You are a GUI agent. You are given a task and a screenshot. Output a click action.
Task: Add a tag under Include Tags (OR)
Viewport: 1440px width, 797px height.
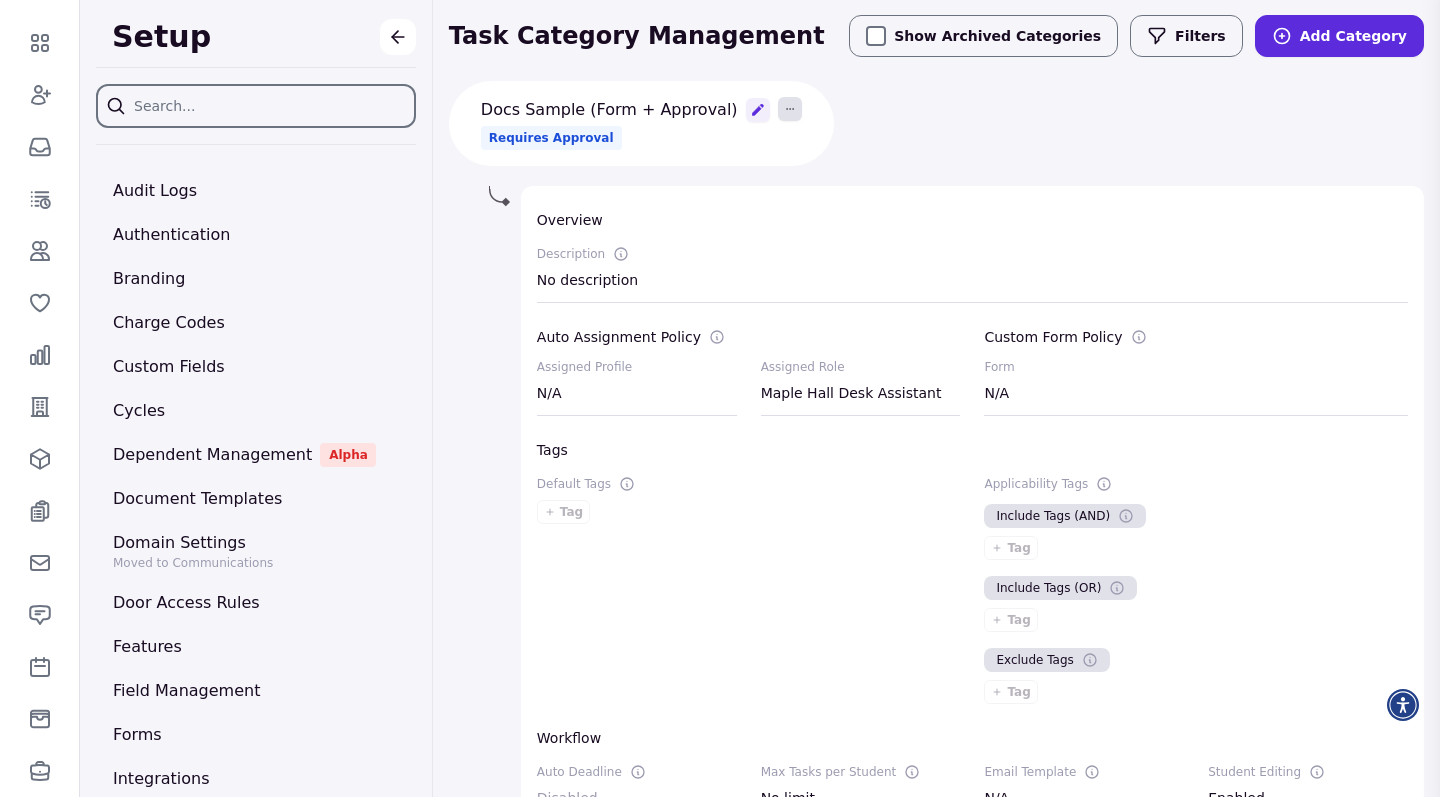tap(1011, 620)
